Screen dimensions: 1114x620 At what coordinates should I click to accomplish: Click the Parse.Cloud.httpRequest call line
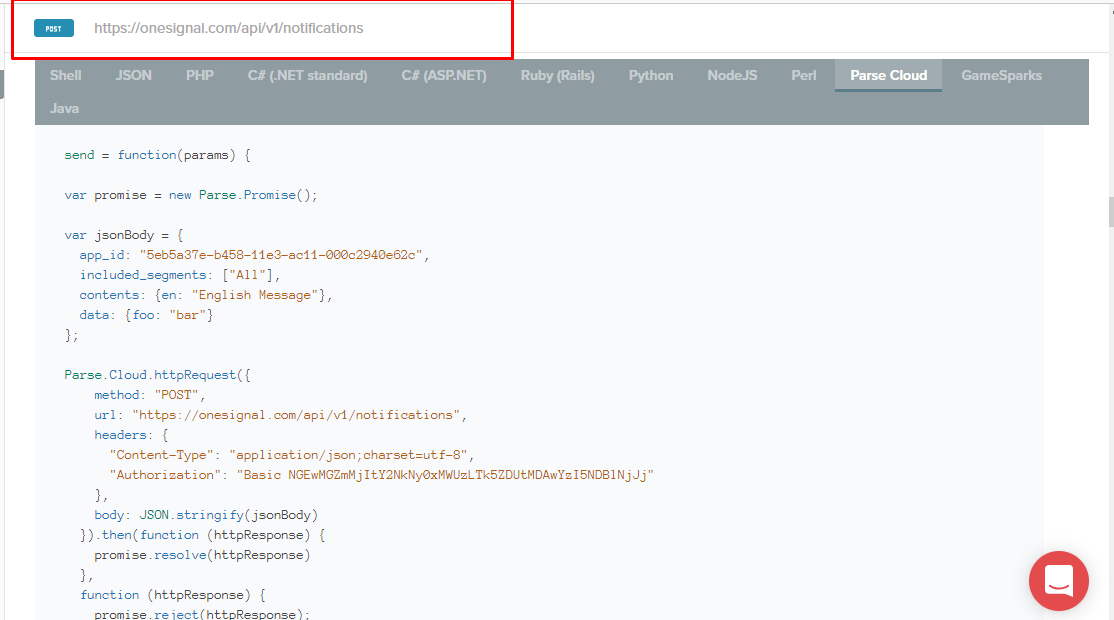tap(157, 375)
